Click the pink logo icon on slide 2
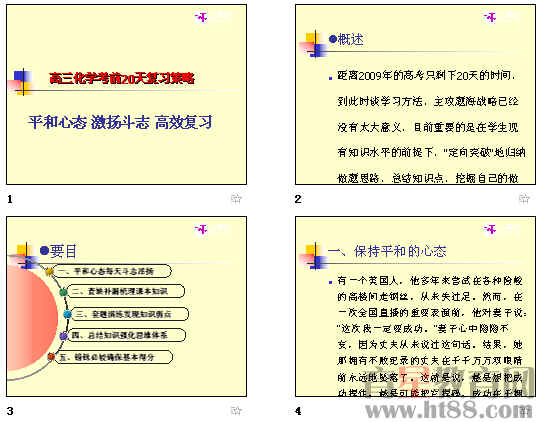The image size is (550, 422). point(490,17)
